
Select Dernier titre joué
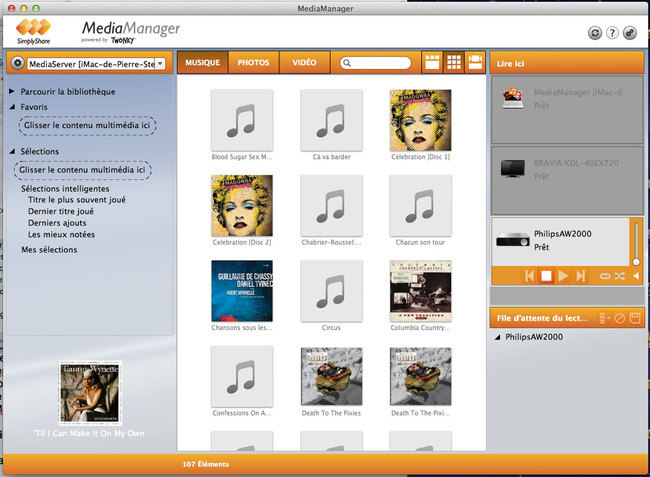click(x=61, y=211)
